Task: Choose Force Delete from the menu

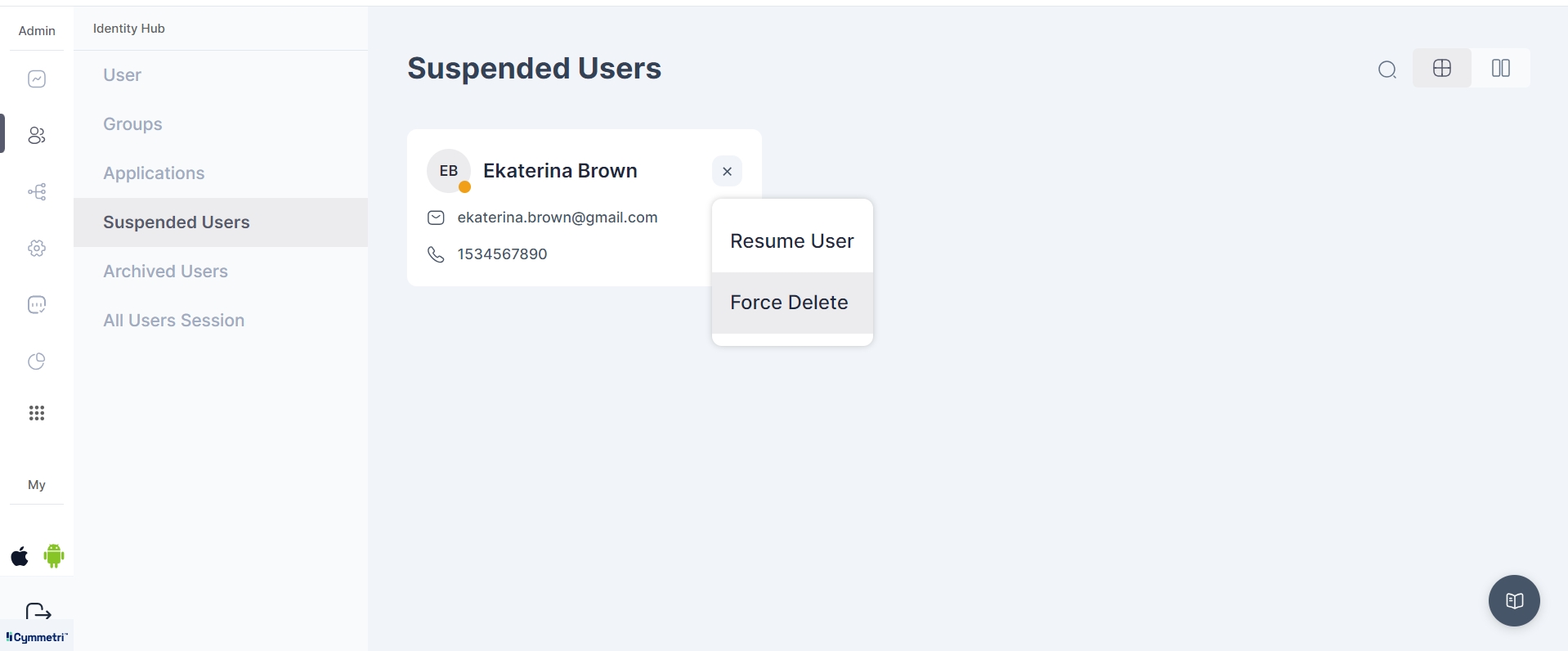Action: click(789, 303)
